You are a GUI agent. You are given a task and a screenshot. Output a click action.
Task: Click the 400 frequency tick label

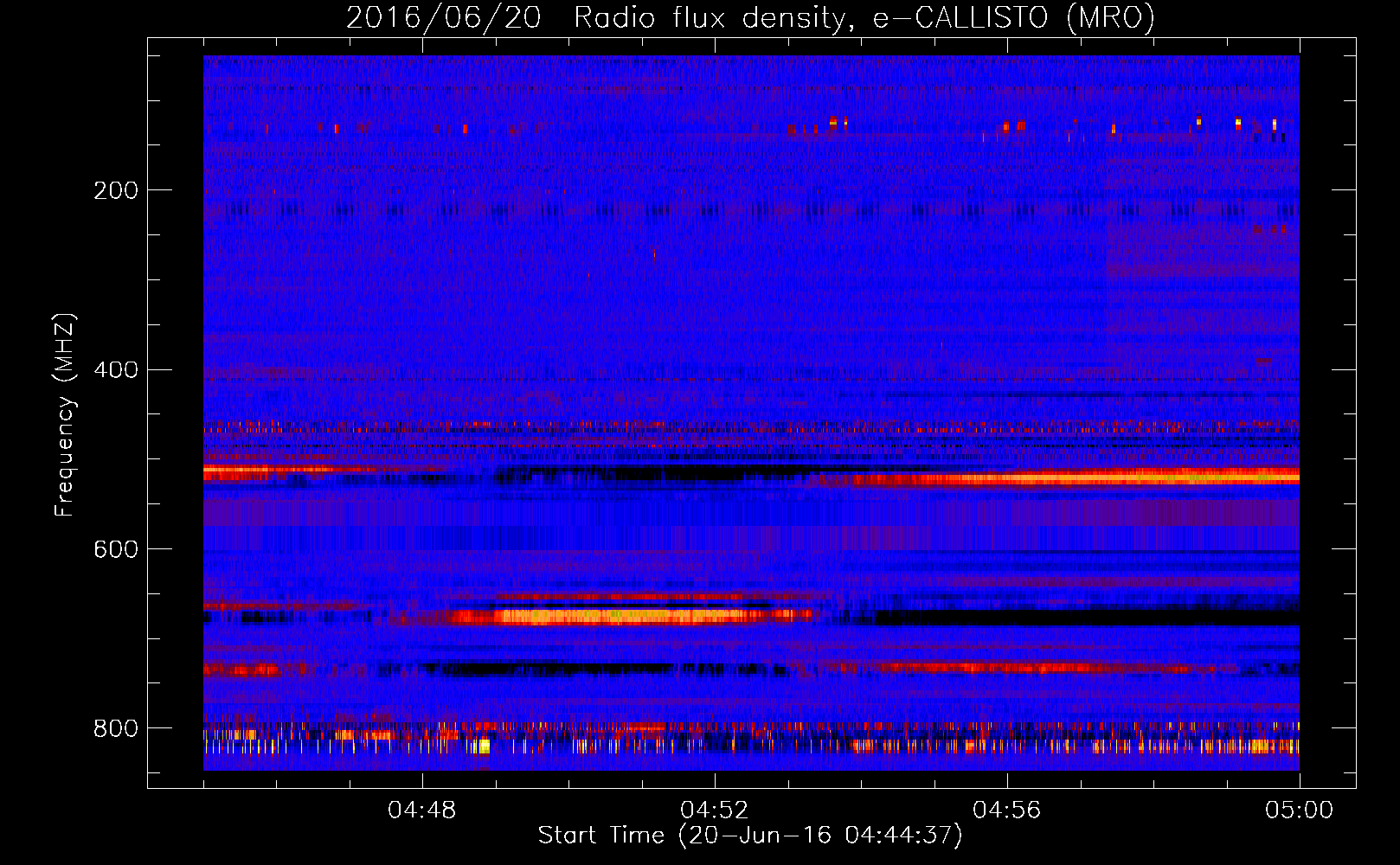tap(115, 370)
